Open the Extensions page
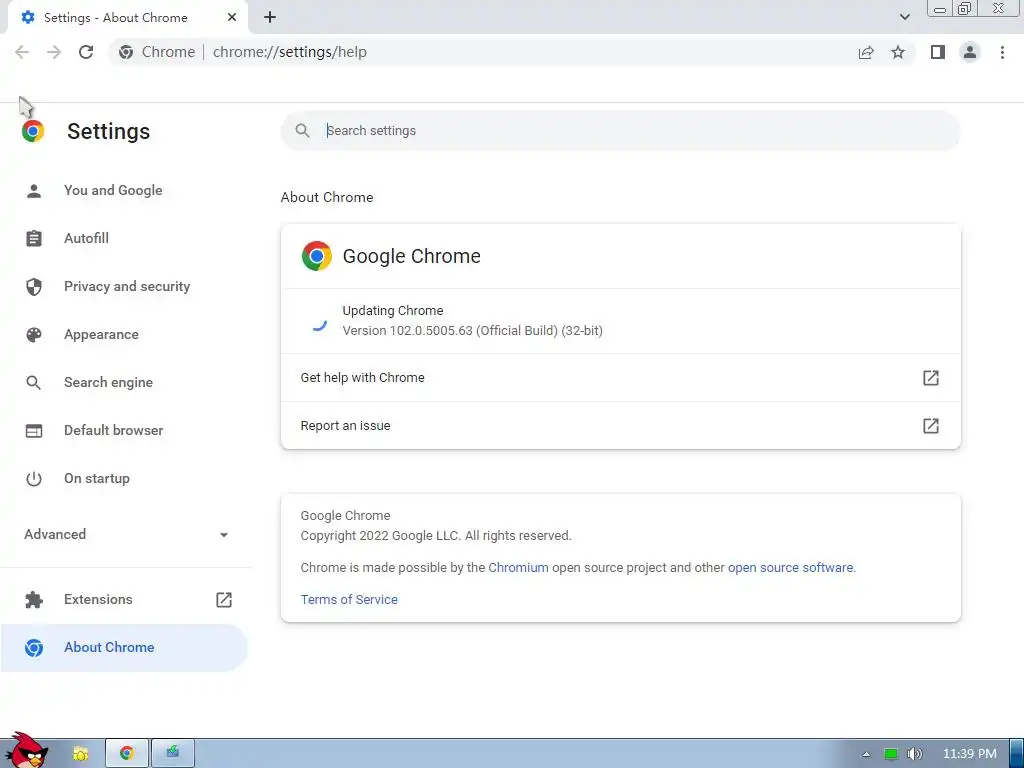 (124, 600)
